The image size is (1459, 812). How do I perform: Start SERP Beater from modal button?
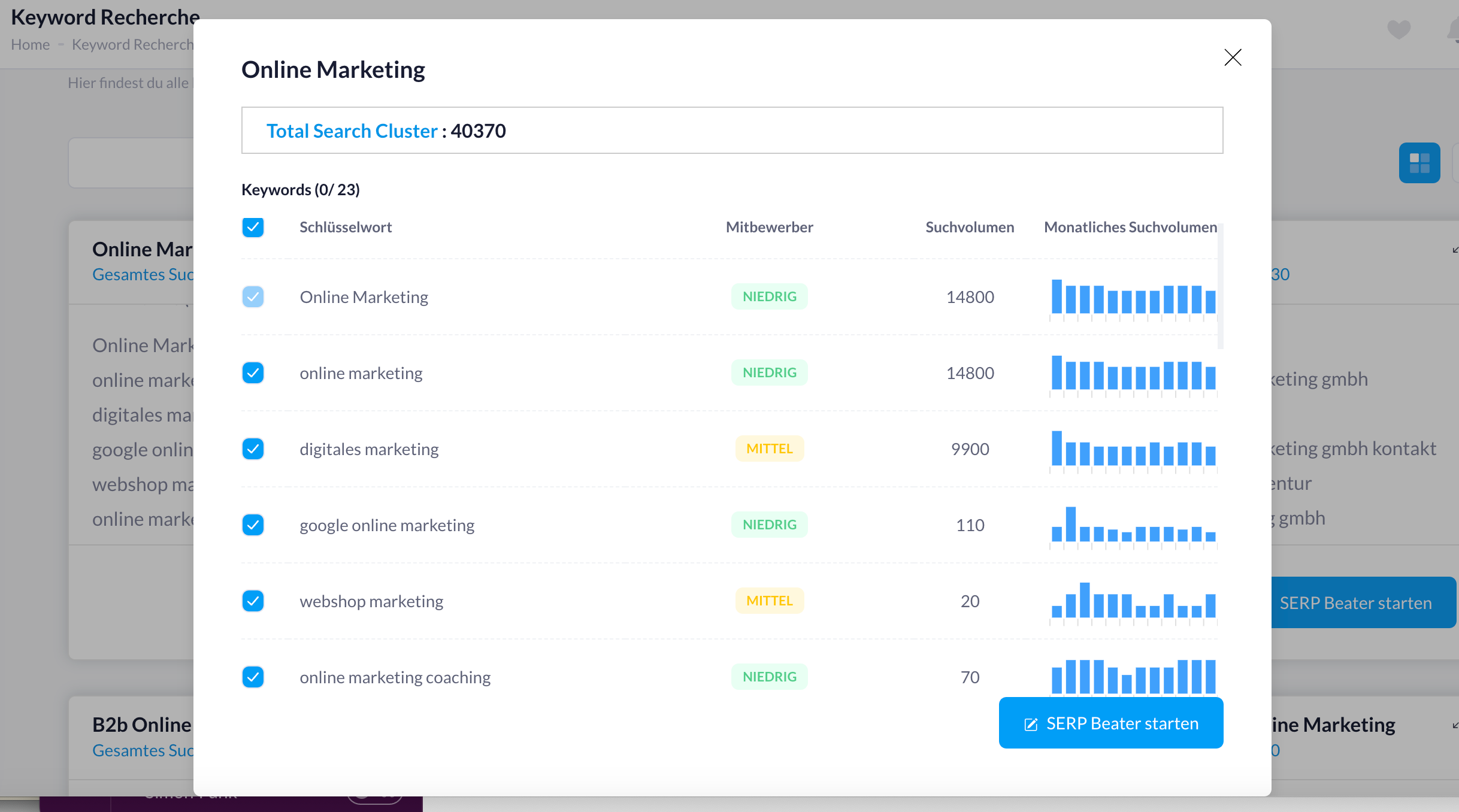1111,723
